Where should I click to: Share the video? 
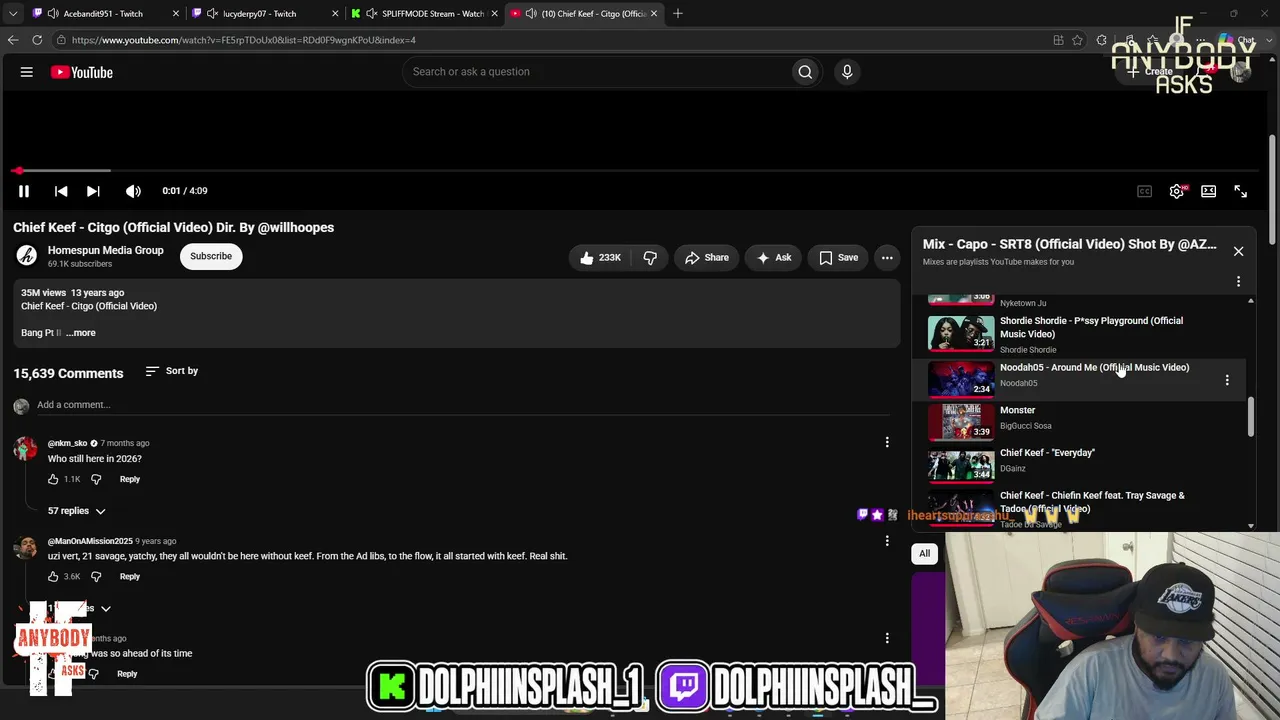[706, 258]
